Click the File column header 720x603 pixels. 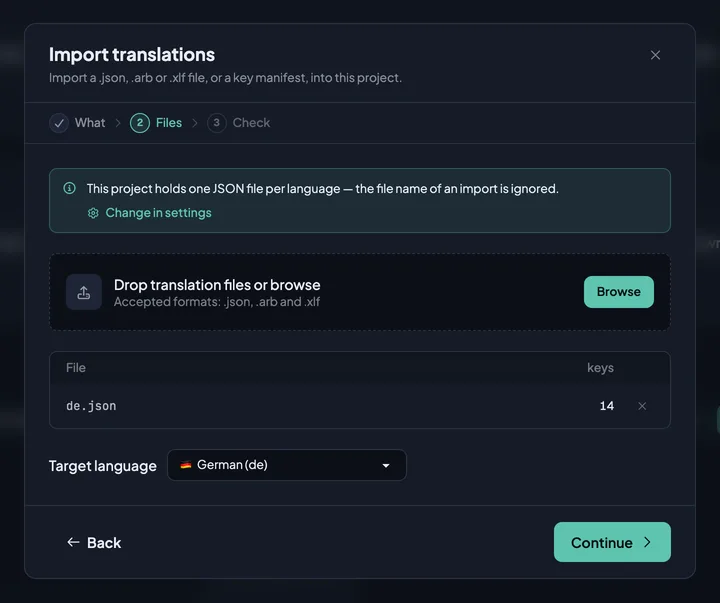(x=76, y=368)
